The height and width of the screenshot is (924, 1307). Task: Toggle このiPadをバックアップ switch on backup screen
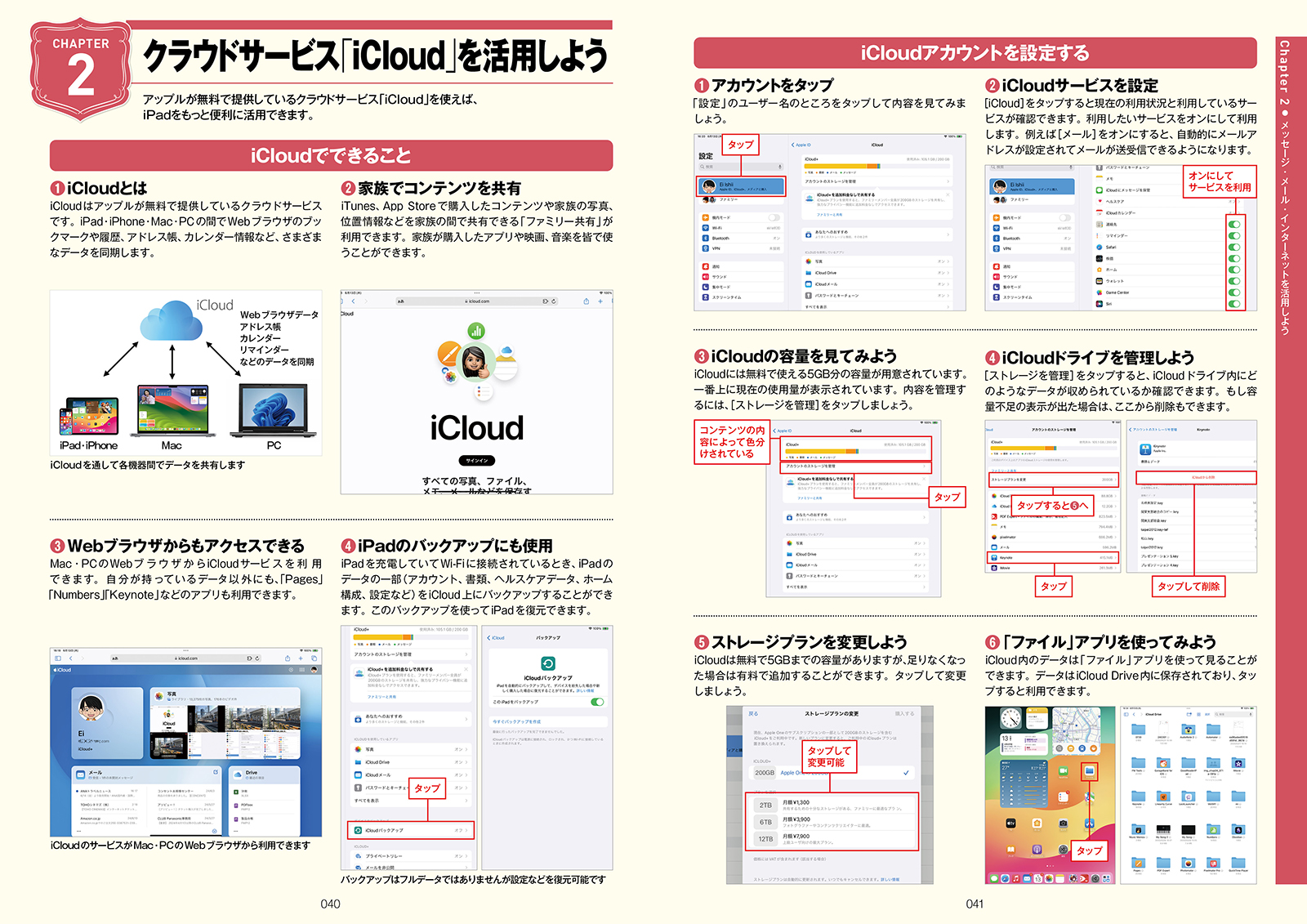click(597, 702)
